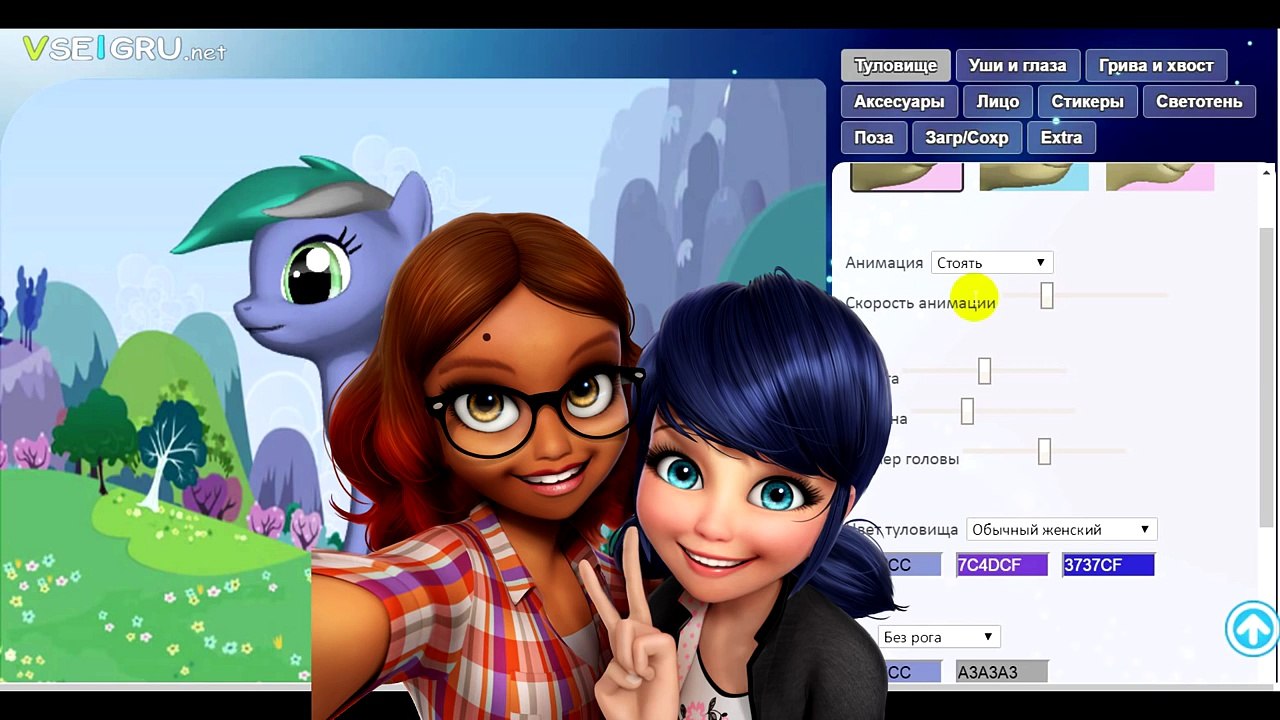This screenshot has height=720, width=1280.
Task: Pick the 7C4DCF body color swatch
Action: pyautogui.click(x=1002, y=565)
